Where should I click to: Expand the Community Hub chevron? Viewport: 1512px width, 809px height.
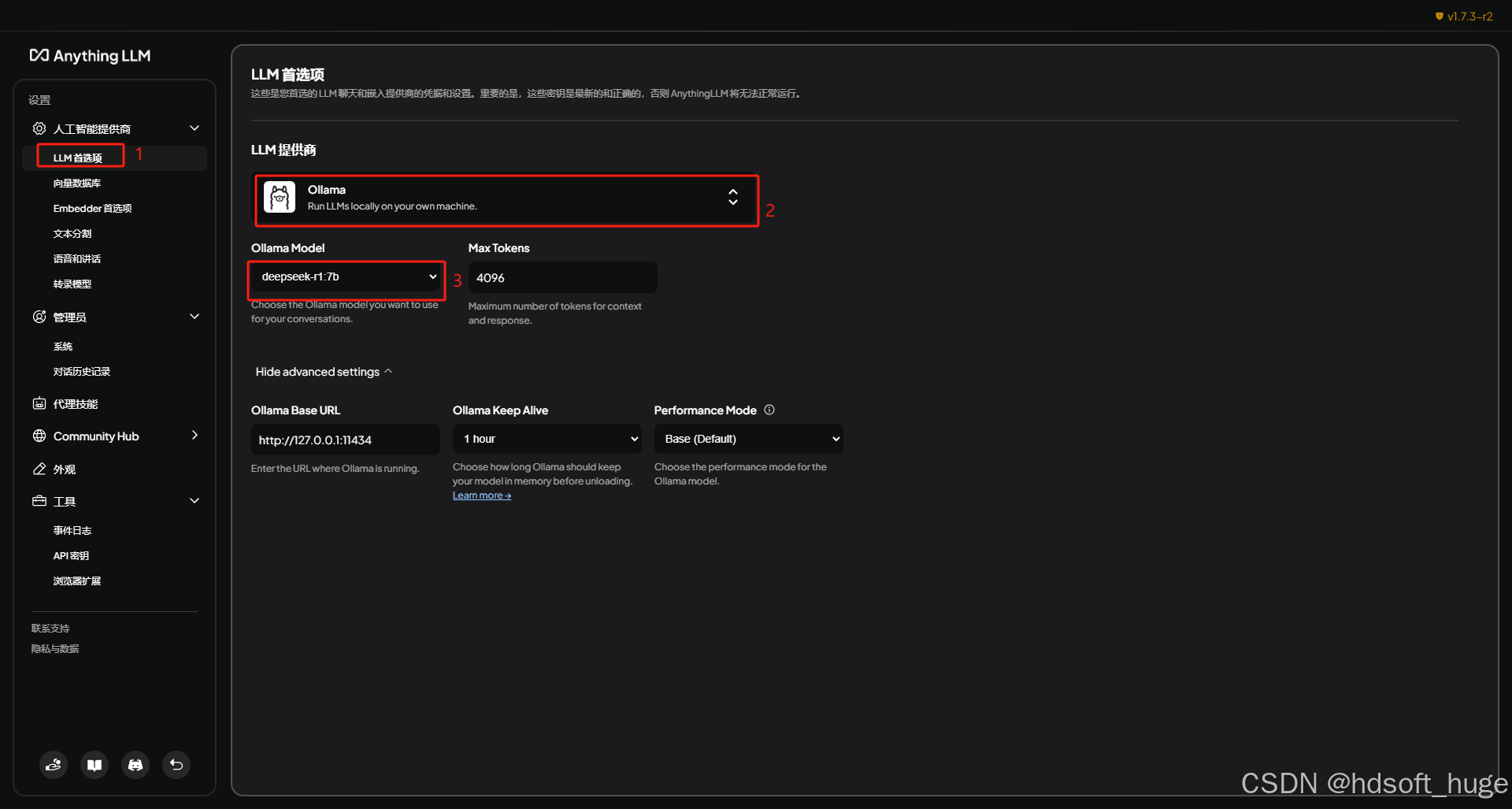(x=195, y=436)
